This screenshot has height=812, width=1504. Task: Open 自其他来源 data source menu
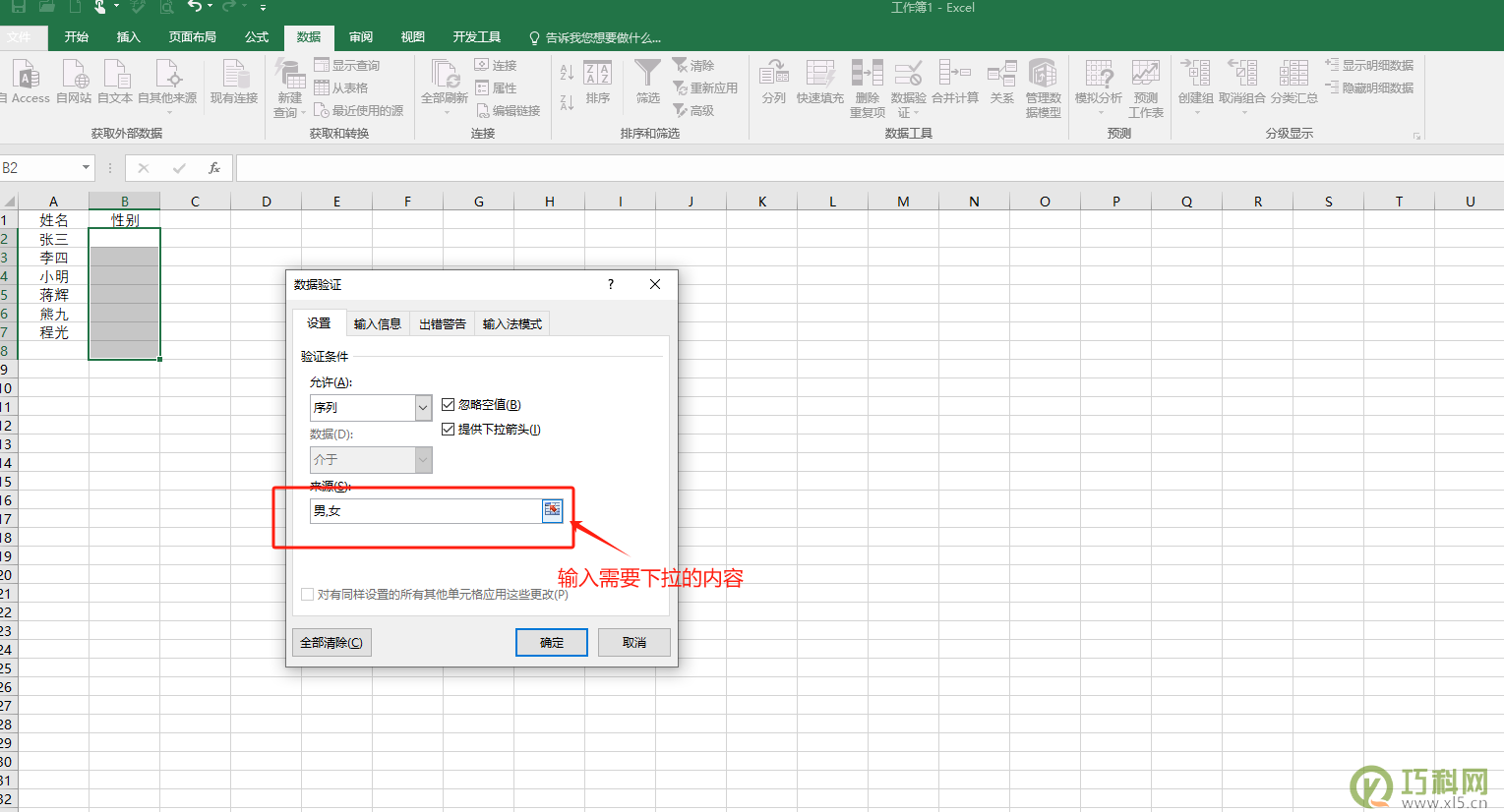[167, 85]
